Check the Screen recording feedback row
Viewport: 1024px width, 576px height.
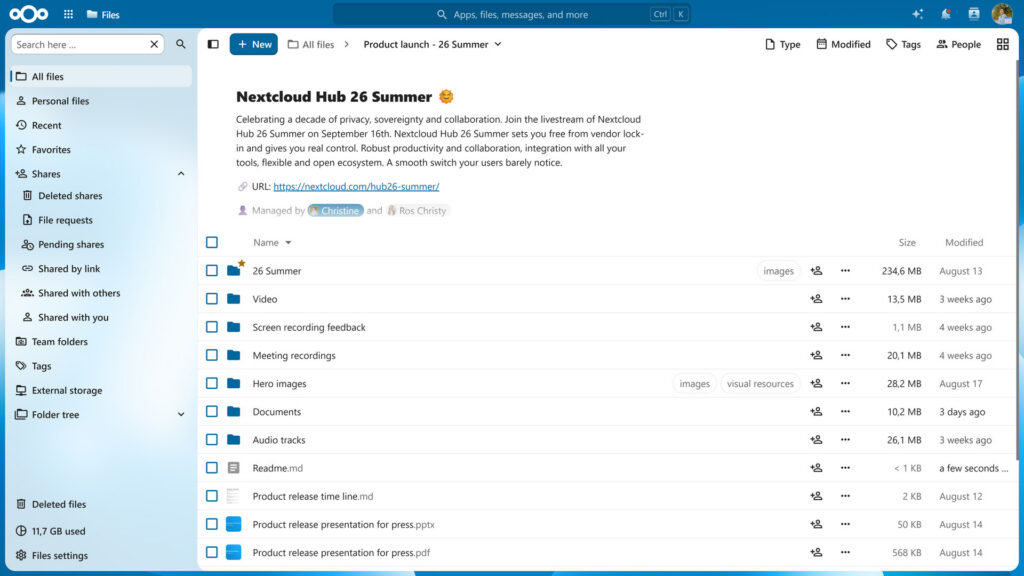(212, 327)
